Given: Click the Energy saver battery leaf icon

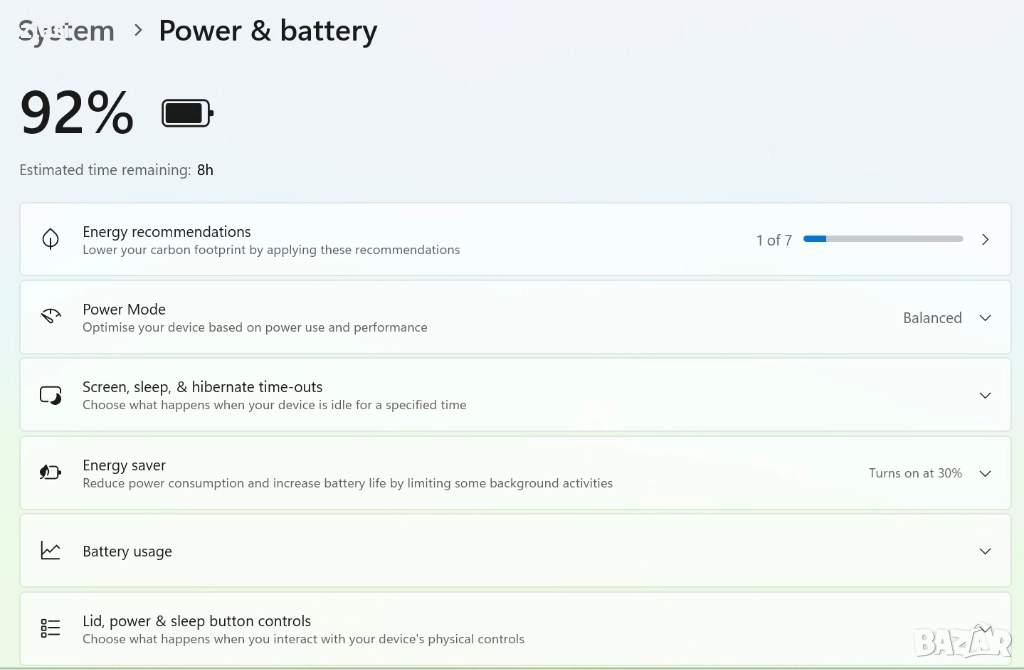Looking at the screenshot, I should pyautogui.click(x=50, y=473).
